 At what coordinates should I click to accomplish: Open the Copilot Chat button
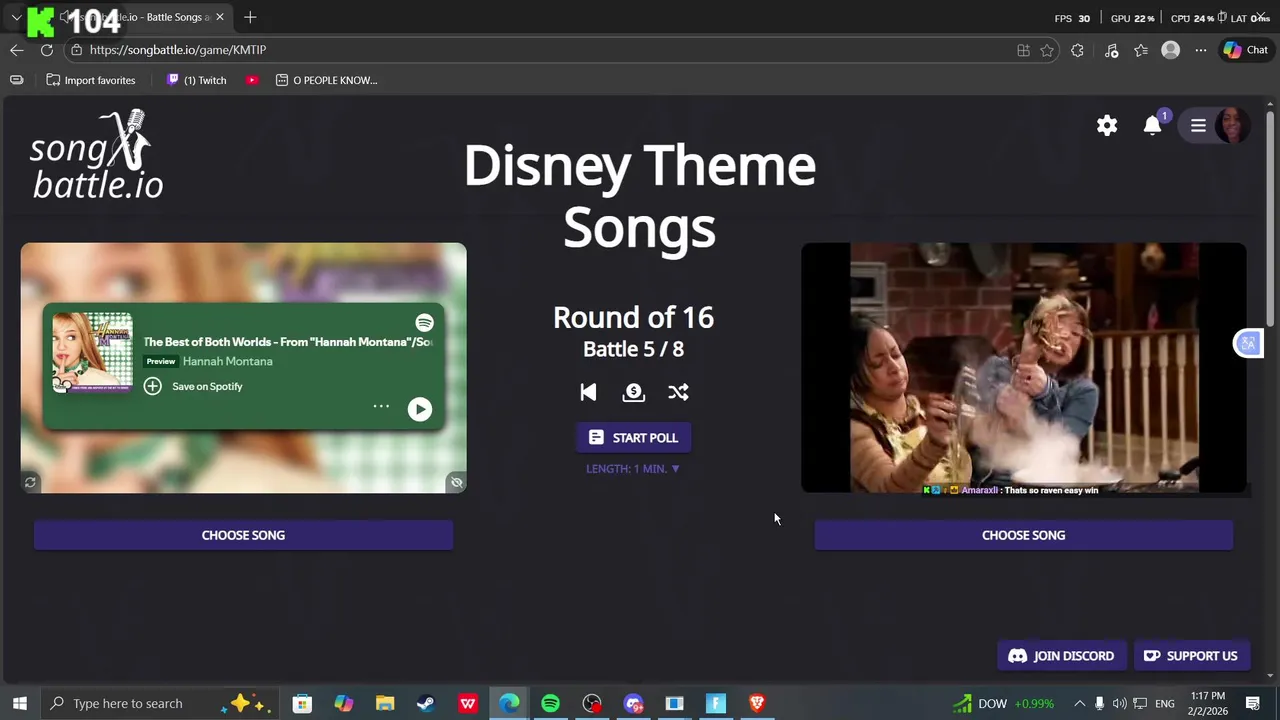pyautogui.click(x=1245, y=50)
